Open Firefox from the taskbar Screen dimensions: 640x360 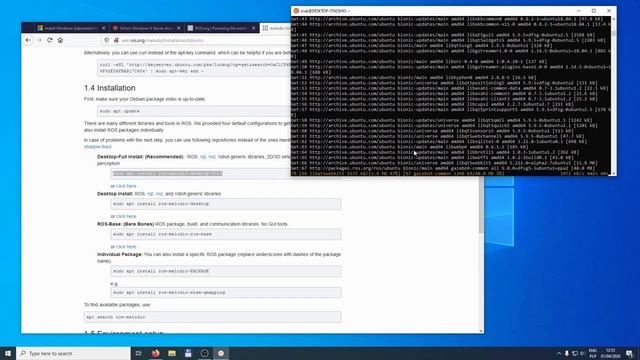156,353
